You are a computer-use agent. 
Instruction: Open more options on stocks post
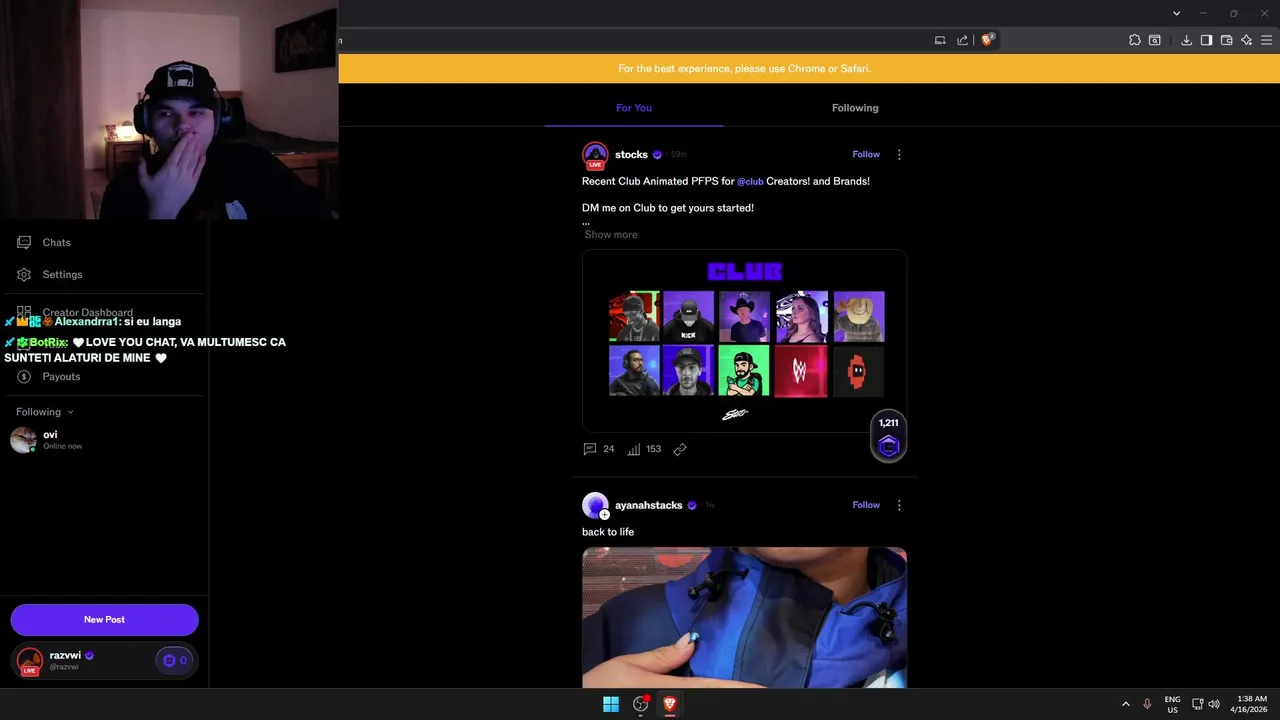pos(899,154)
